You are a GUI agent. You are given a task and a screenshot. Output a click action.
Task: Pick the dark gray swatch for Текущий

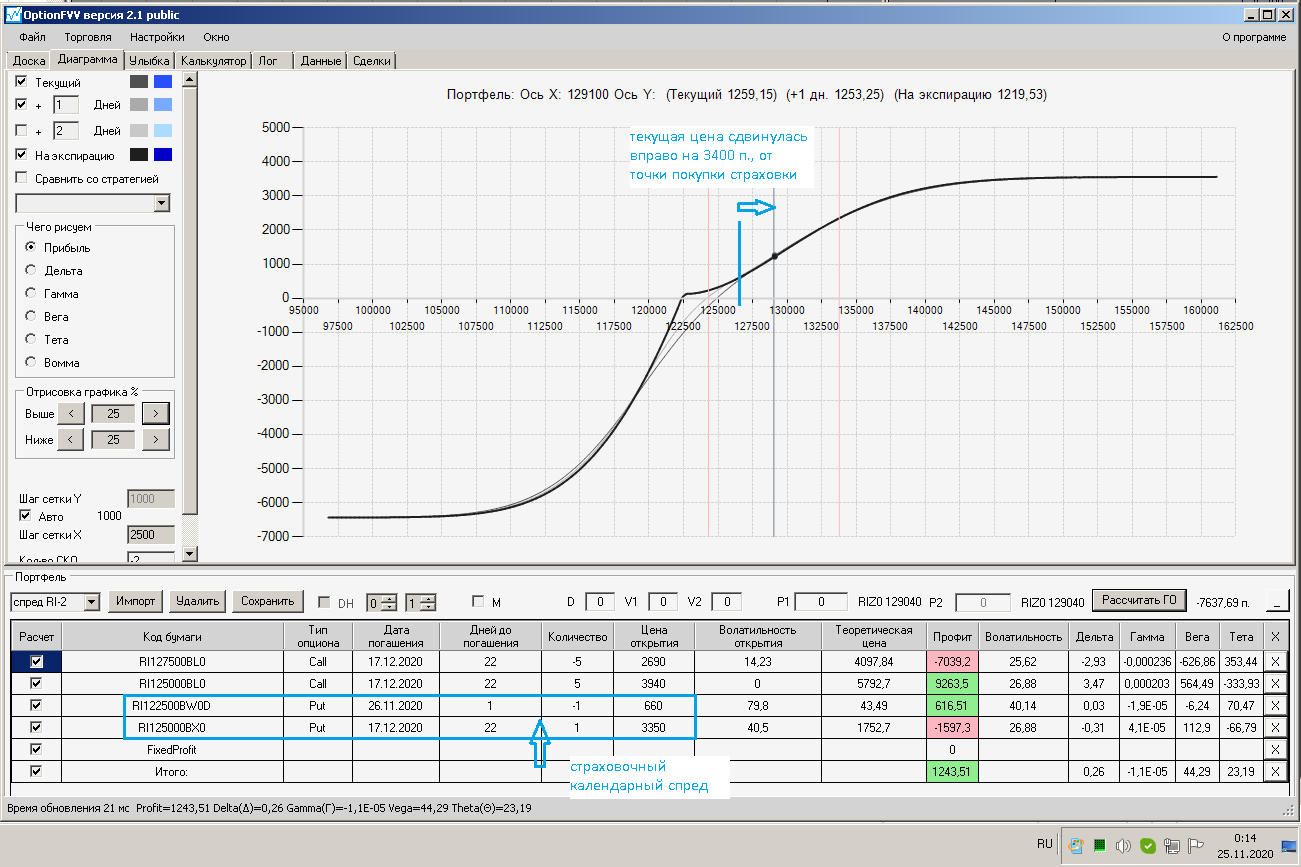(x=139, y=82)
